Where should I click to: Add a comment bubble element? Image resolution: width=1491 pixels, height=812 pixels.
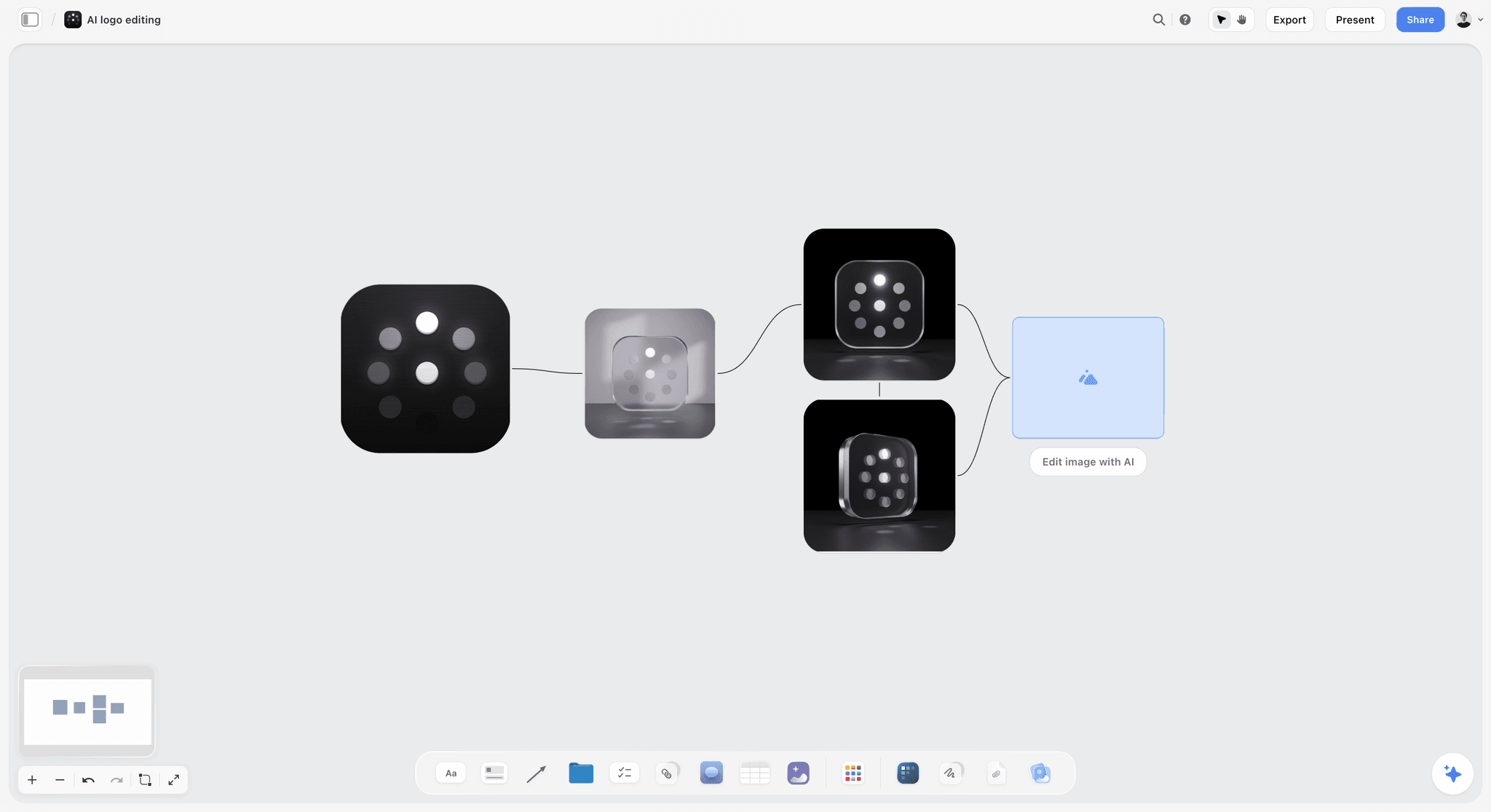[711, 773]
